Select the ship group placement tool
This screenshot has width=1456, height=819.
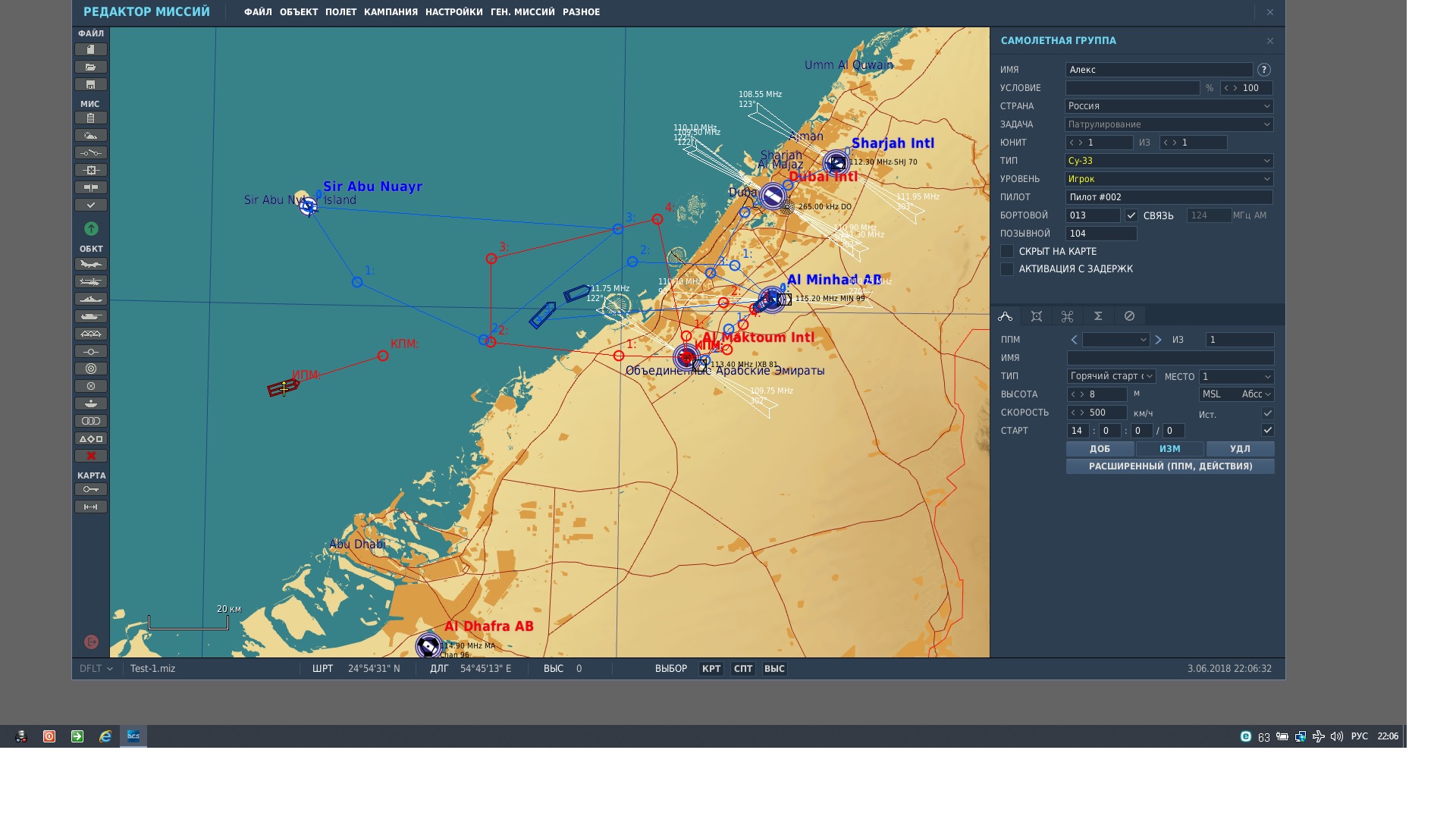[x=90, y=299]
